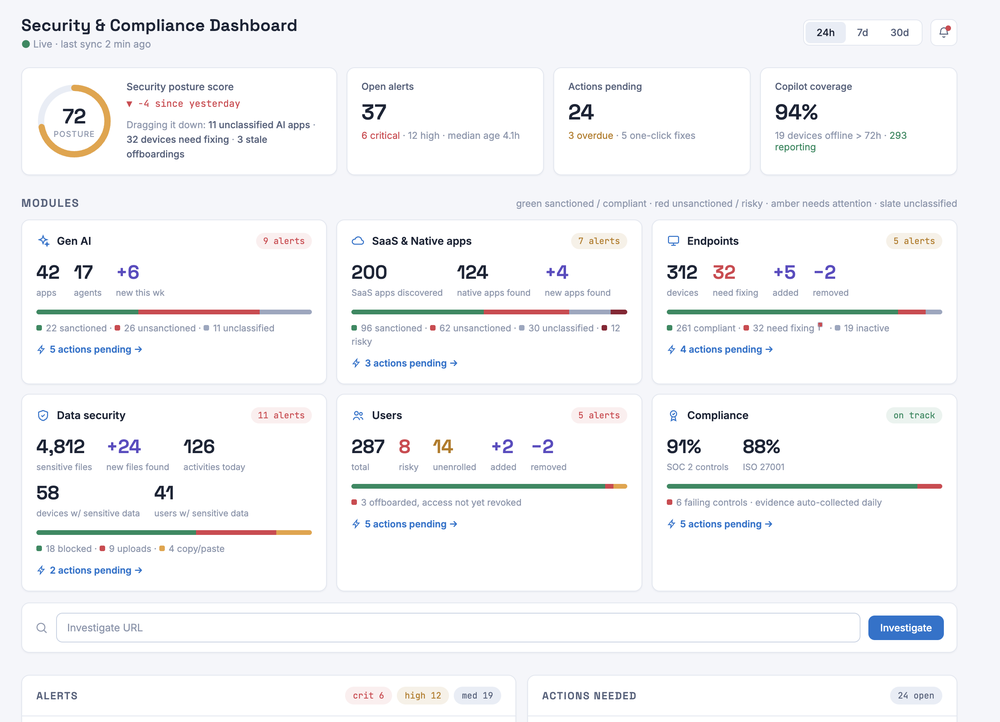The width and height of the screenshot is (1000, 722).
Task: Click the Users people icon
Action: (x=358, y=415)
